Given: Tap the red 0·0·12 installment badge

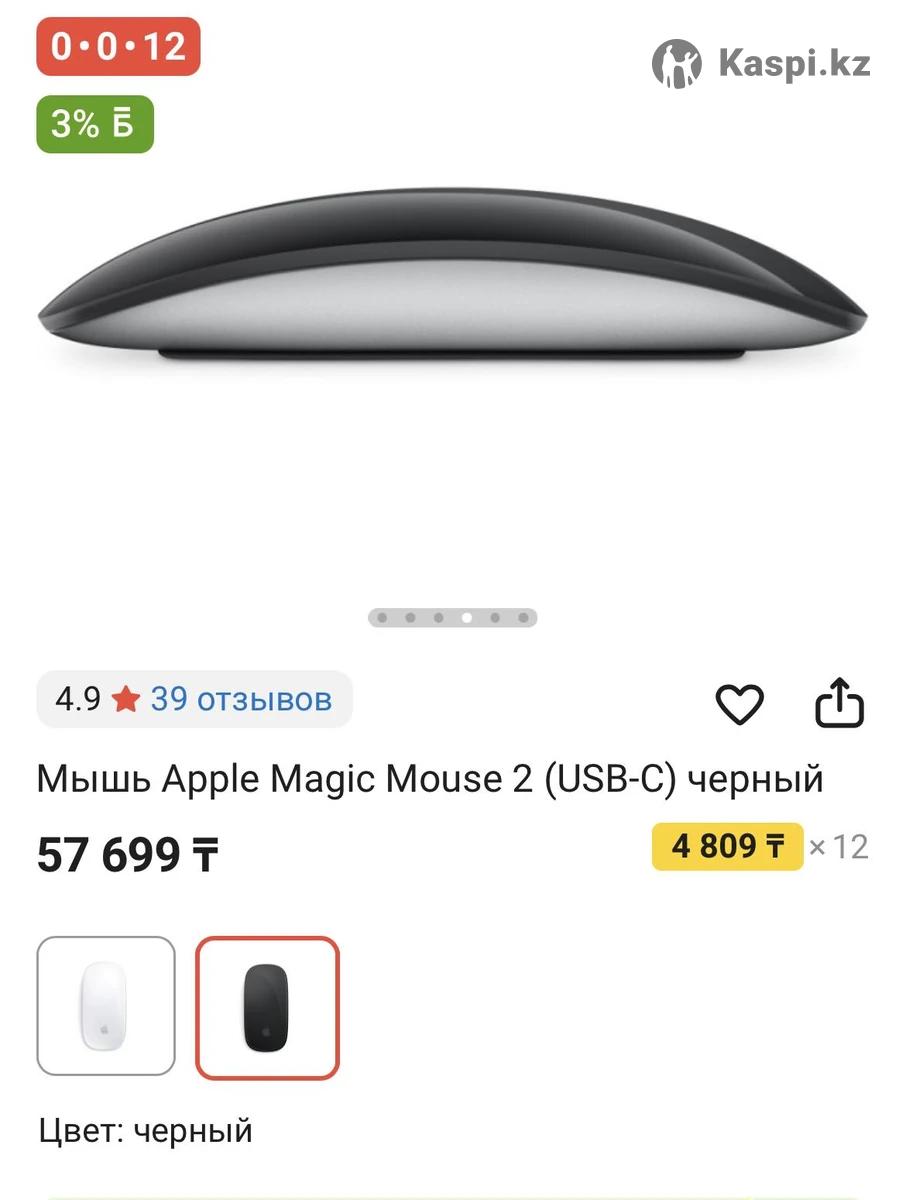Looking at the screenshot, I should click(118, 47).
